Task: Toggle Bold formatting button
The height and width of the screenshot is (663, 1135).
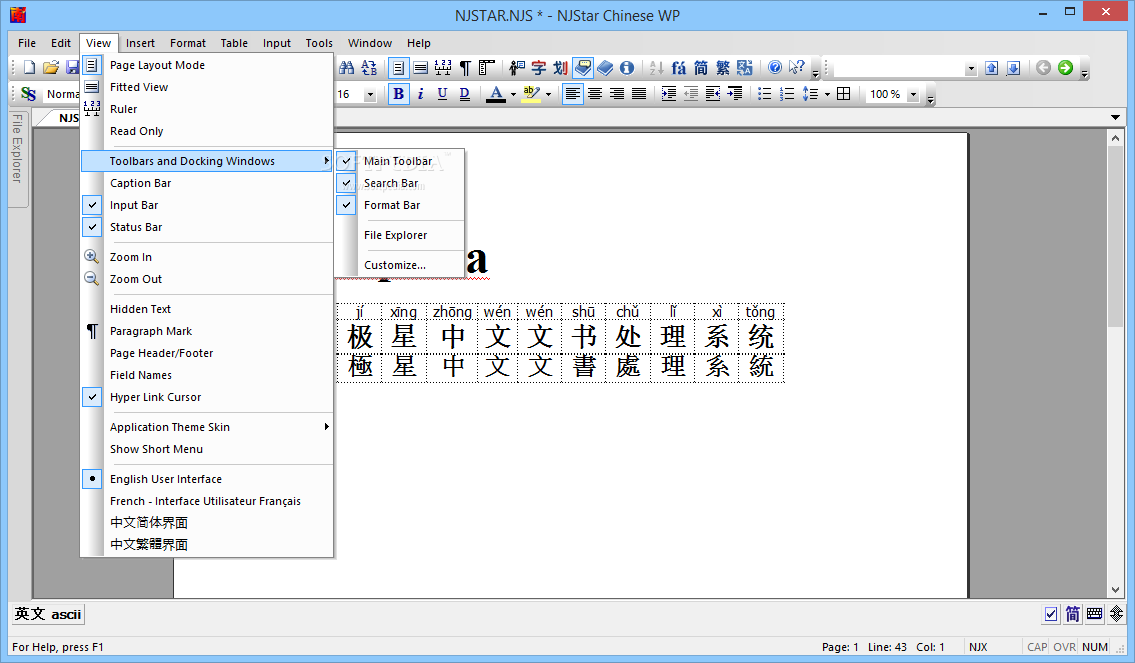Action: (398, 94)
